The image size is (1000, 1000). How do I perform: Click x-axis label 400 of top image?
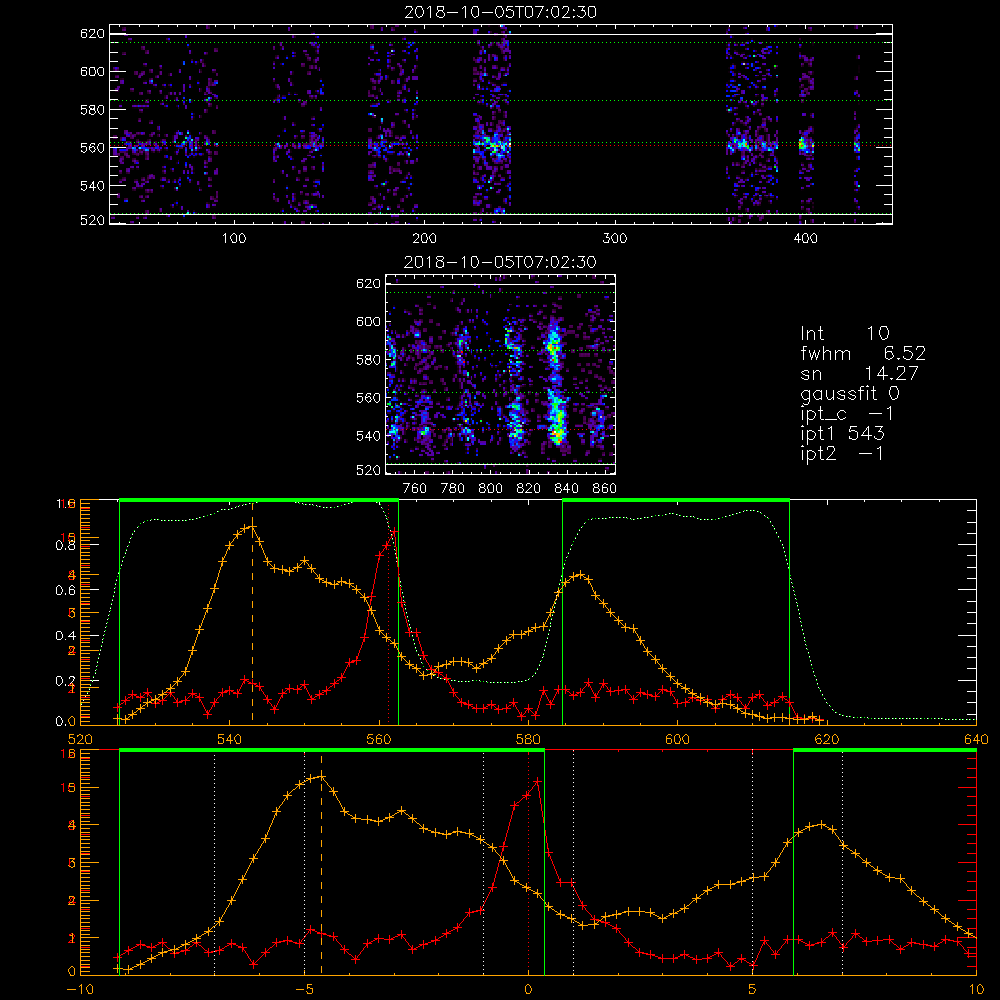805,239
